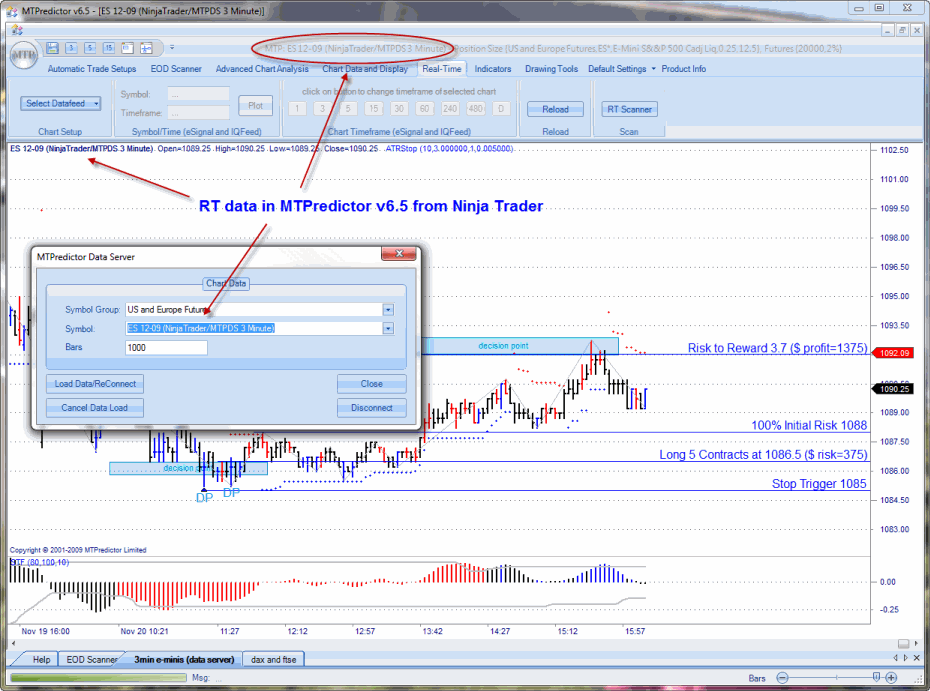Click the save disk icon in quick toolbar
The width and height of the screenshot is (930, 691).
point(52,48)
